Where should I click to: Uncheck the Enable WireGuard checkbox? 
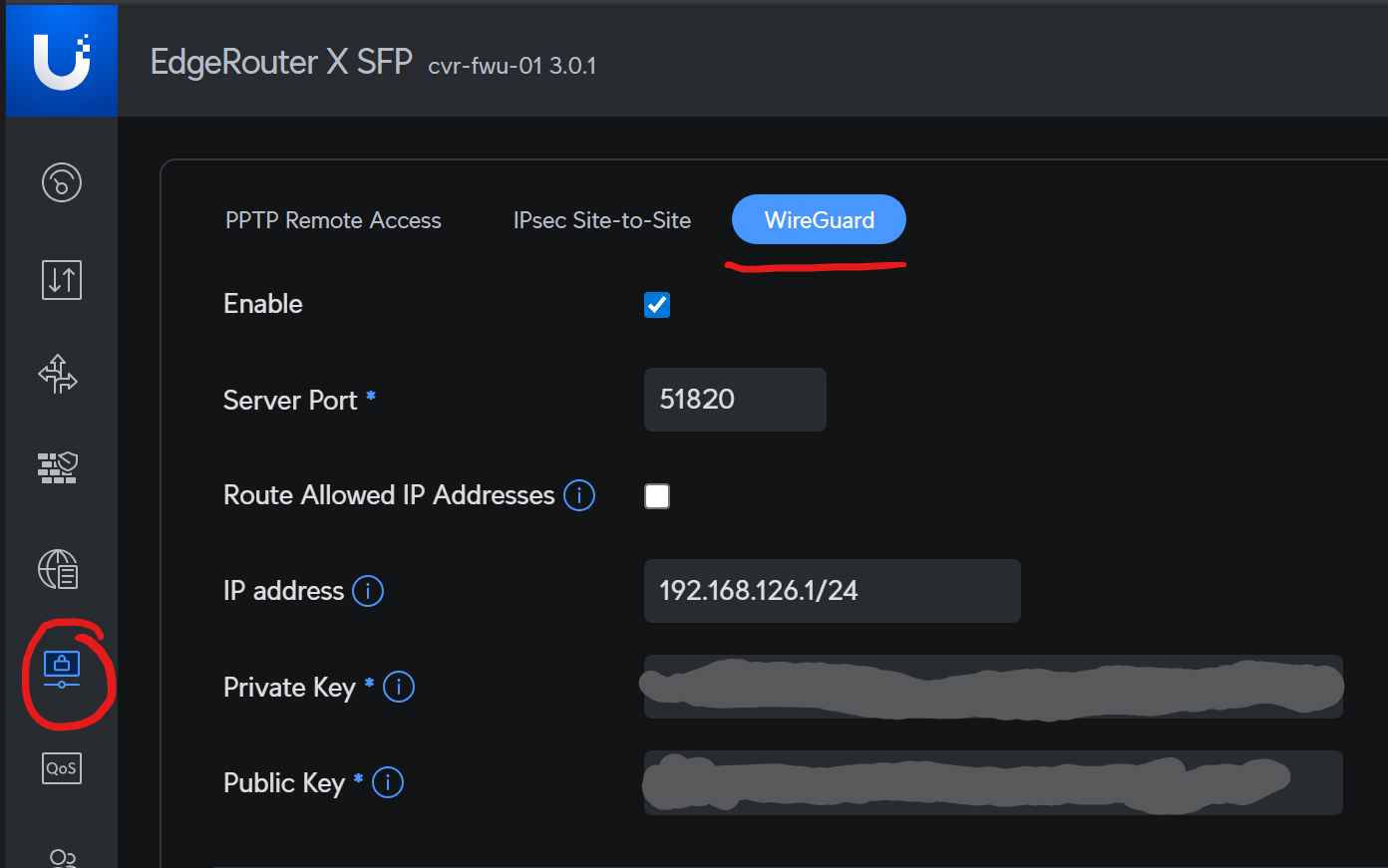coord(657,305)
